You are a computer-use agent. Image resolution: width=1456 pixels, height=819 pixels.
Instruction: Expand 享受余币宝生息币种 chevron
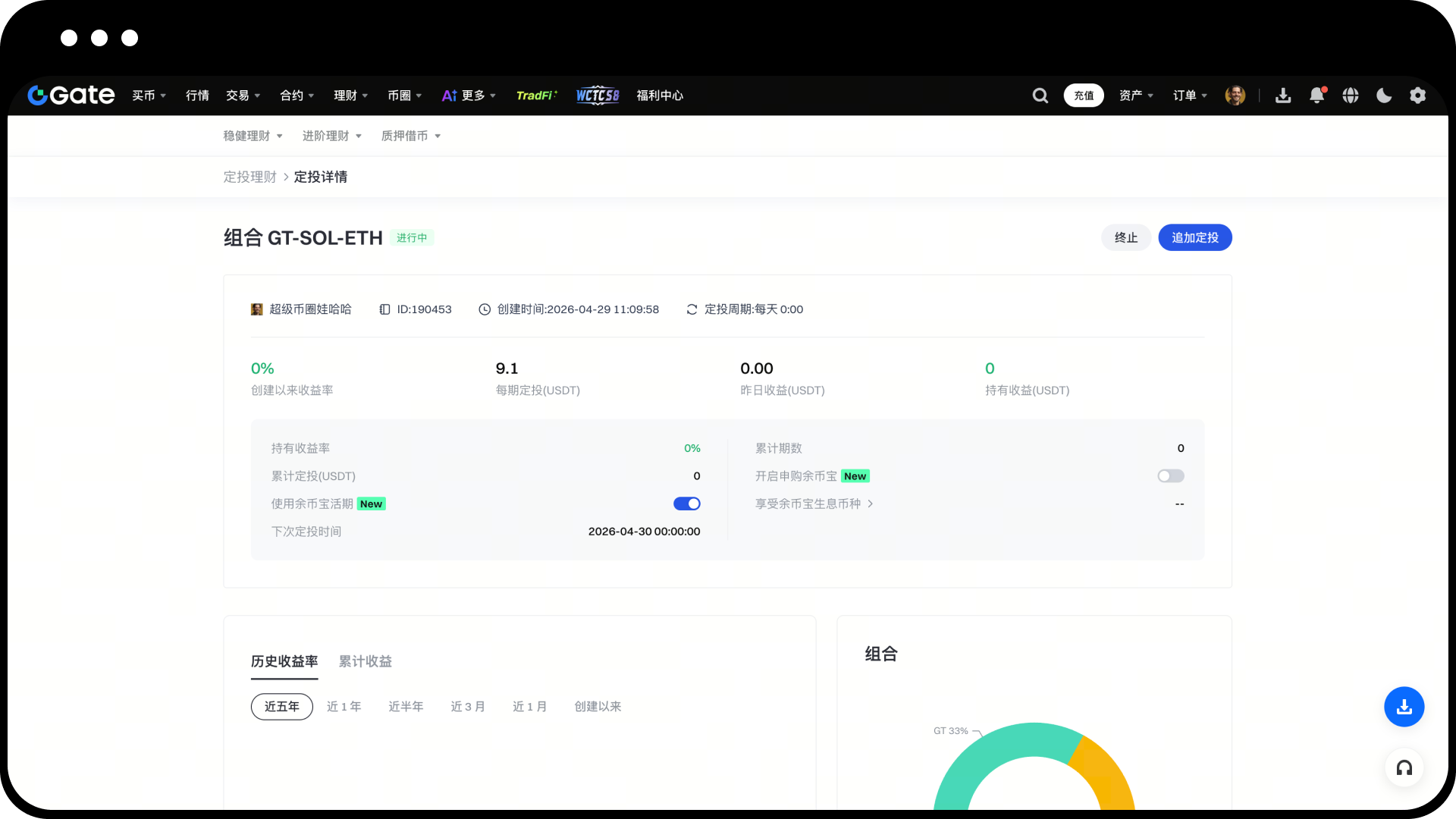click(x=871, y=504)
